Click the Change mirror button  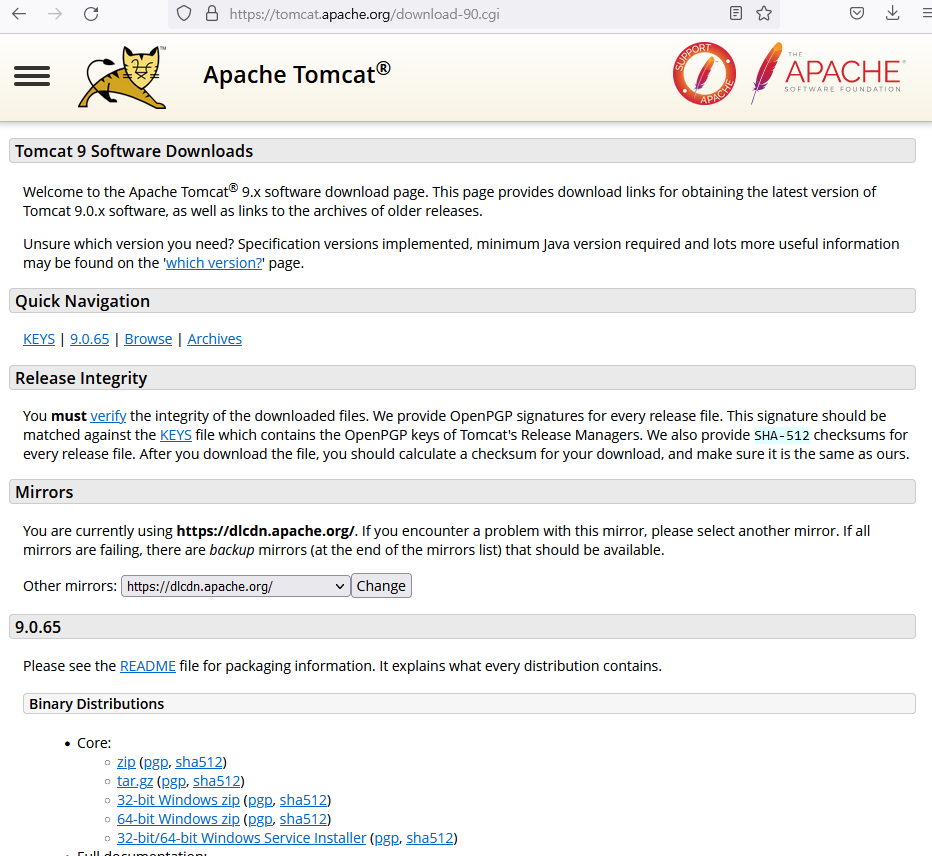381,586
